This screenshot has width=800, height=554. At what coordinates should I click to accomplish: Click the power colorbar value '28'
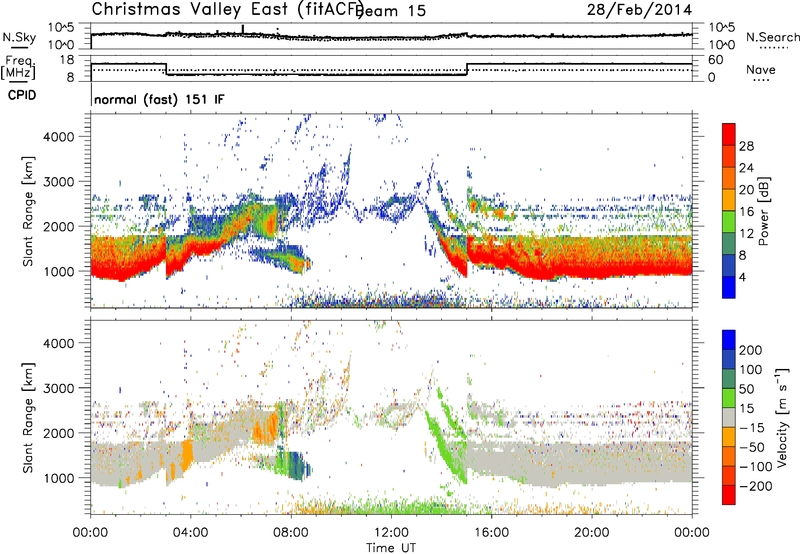746,146
